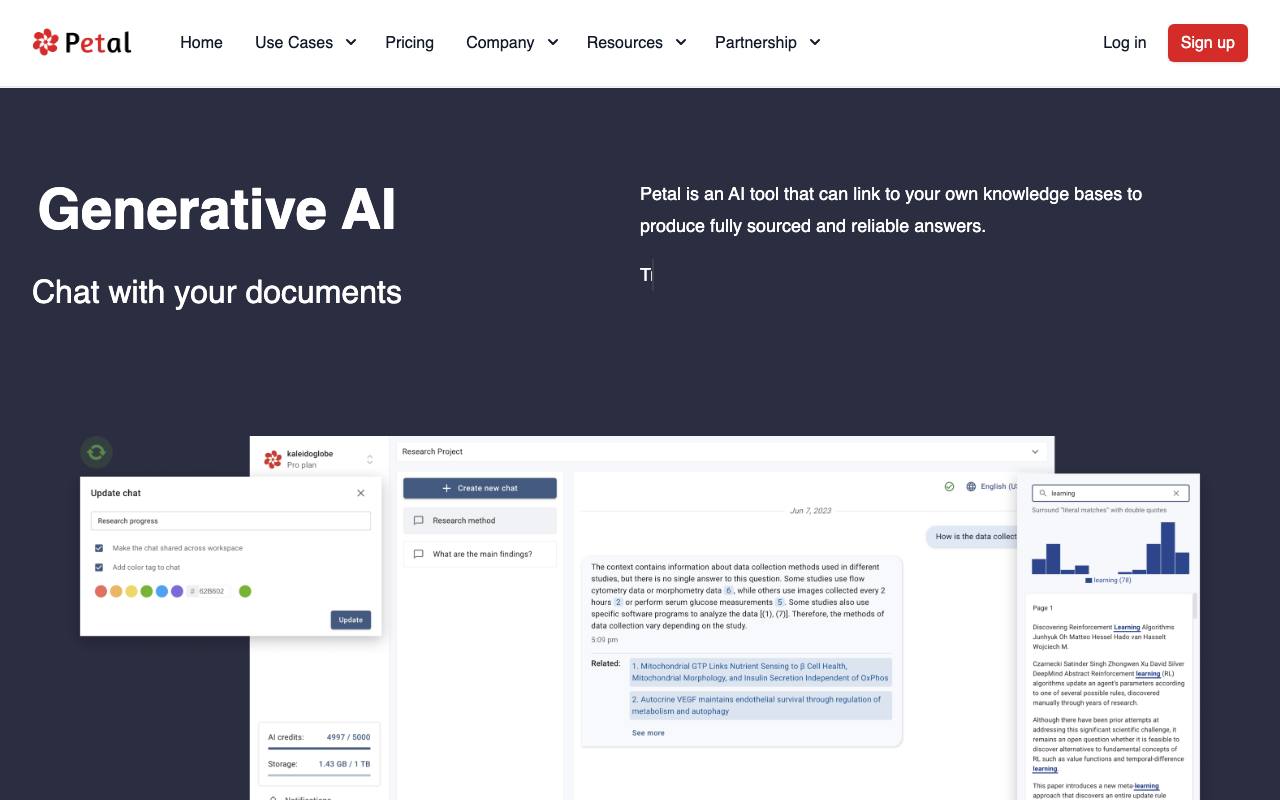The image size is (1280, 800).
Task: Open related Mitochondrial GTP Links article
Action: pyautogui.click(x=761, y=672)
